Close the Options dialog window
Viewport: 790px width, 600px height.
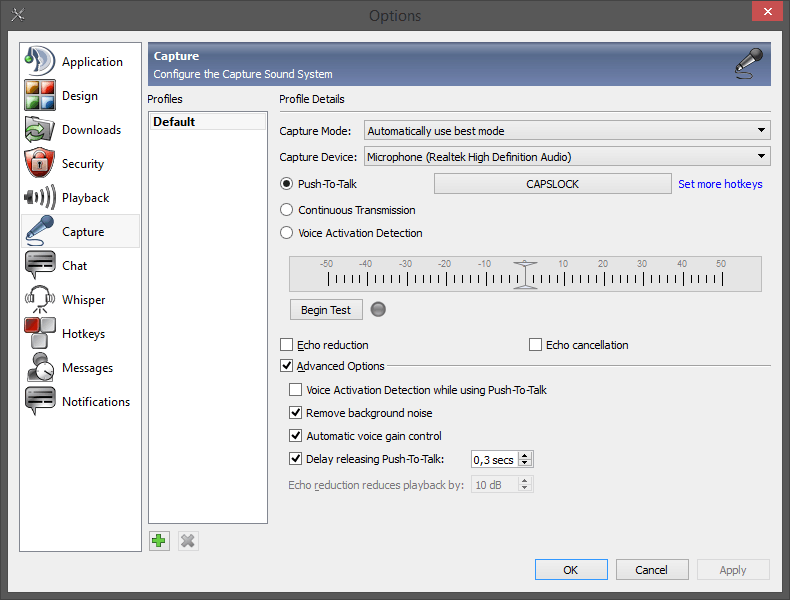pos(767,11)
